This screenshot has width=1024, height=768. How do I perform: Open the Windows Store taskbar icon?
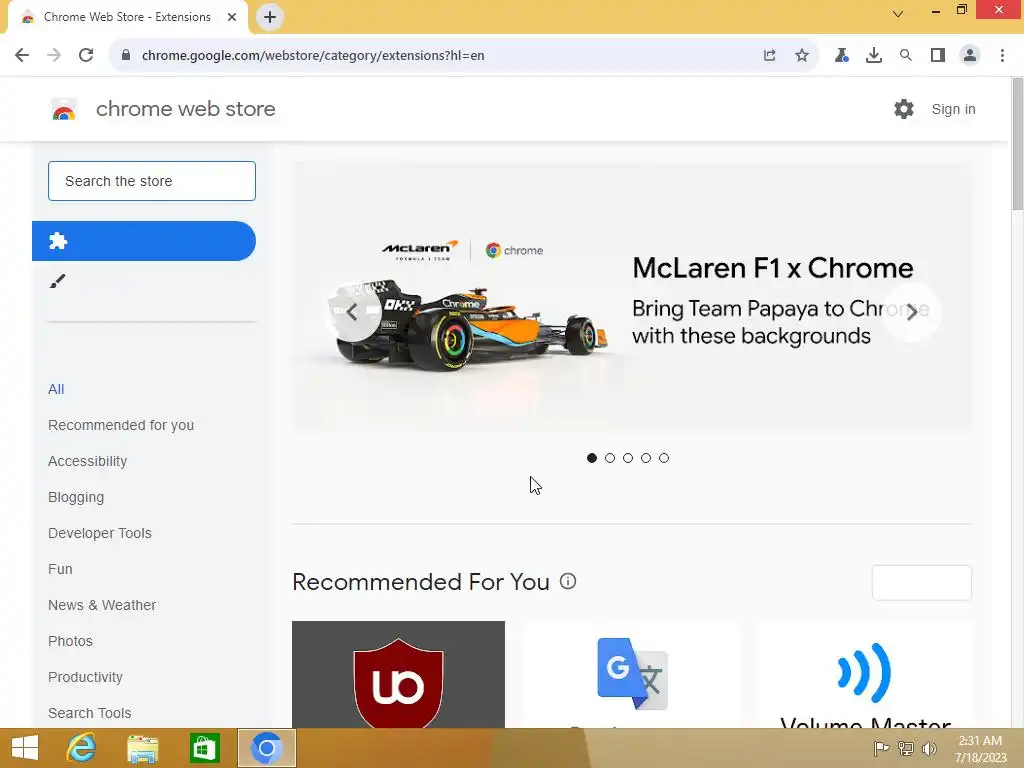click(x=204, y=748)
